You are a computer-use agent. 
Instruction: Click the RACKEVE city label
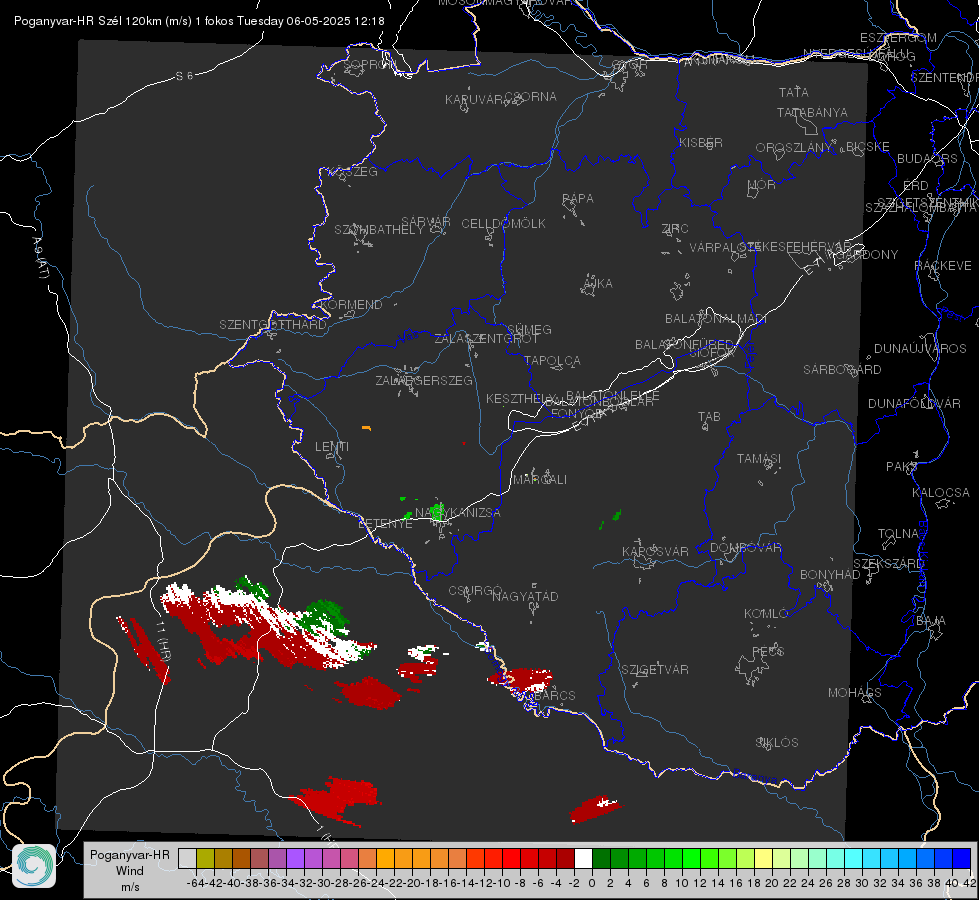(943, 266)
